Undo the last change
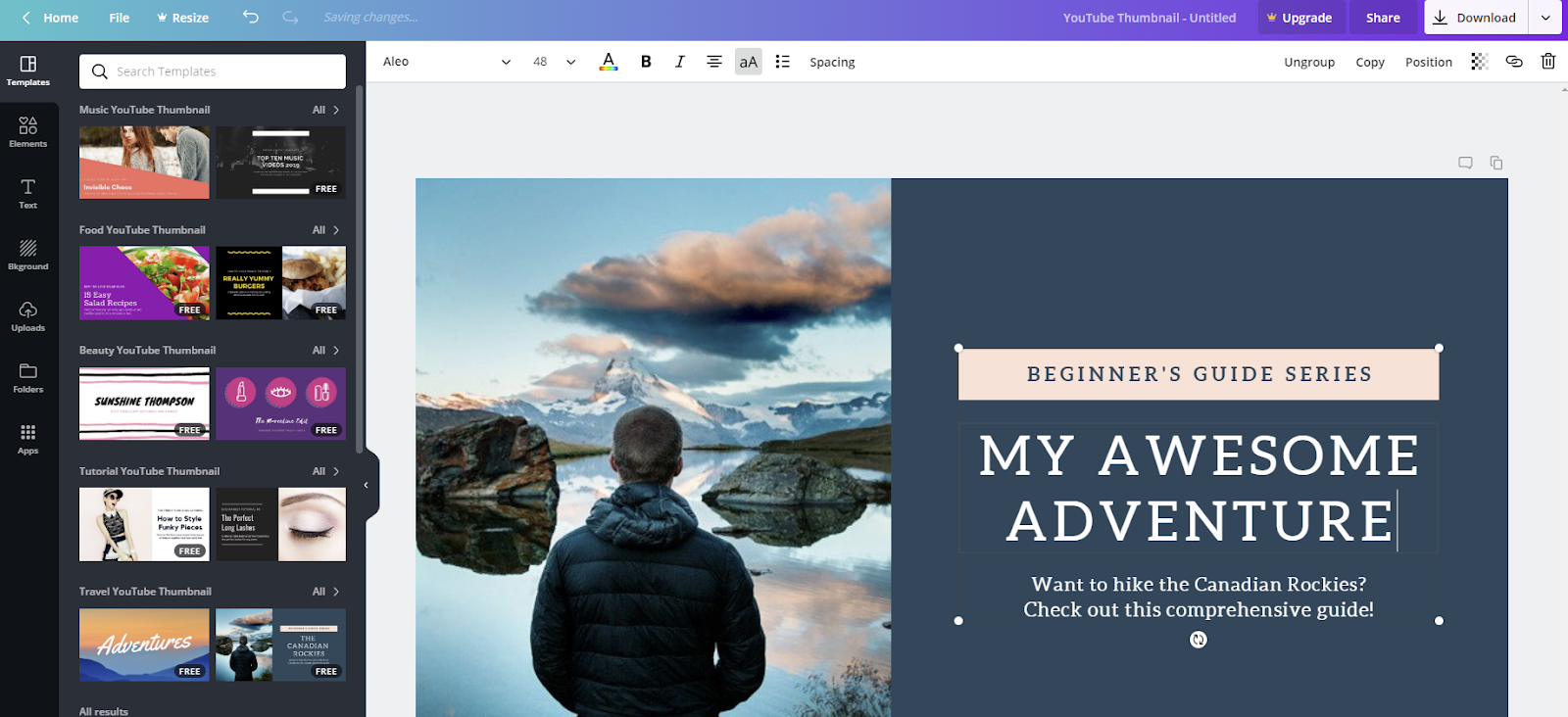Viewport: 1568px width, 717px height. 251,18
